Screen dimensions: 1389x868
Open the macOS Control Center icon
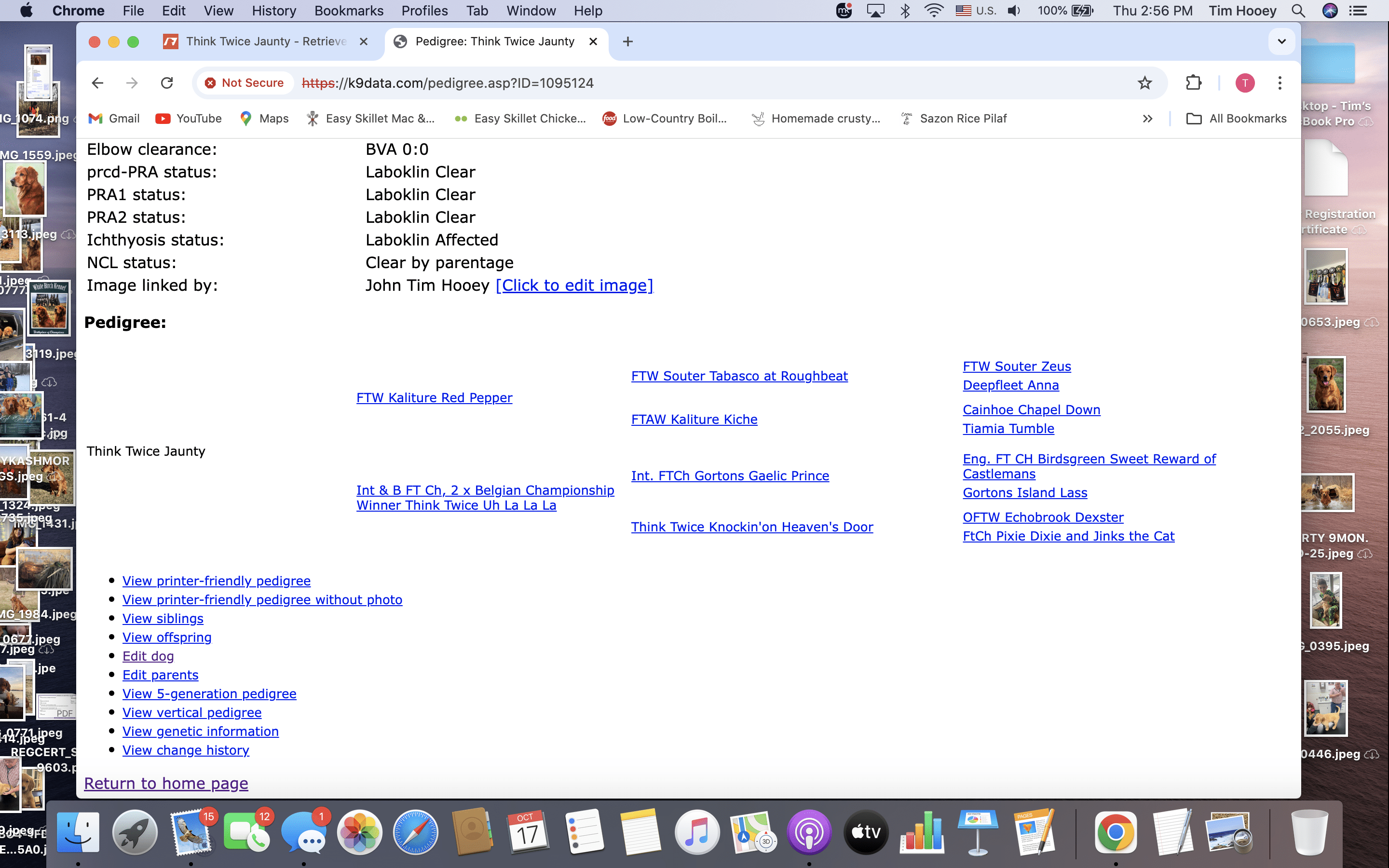(1358, 11)
